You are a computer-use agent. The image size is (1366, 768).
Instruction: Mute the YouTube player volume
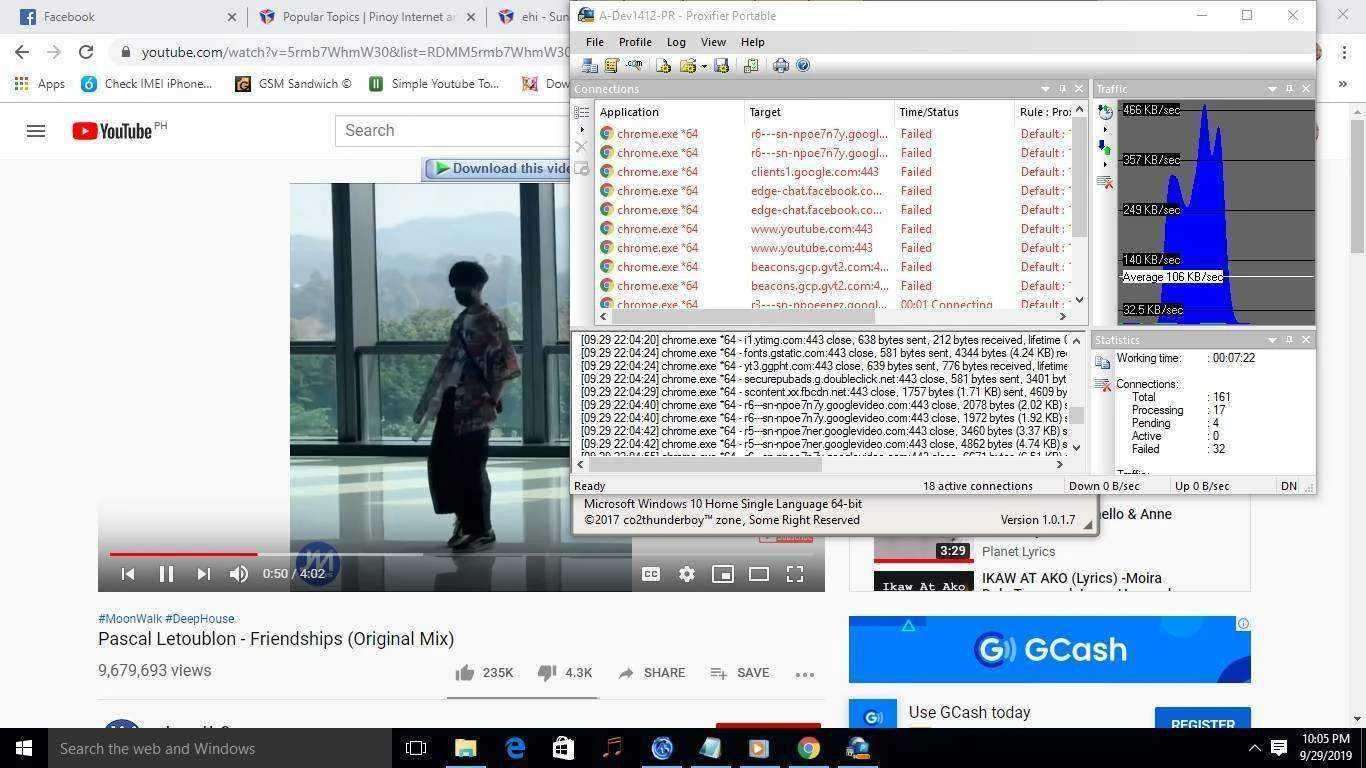click(x=239, y=574)
